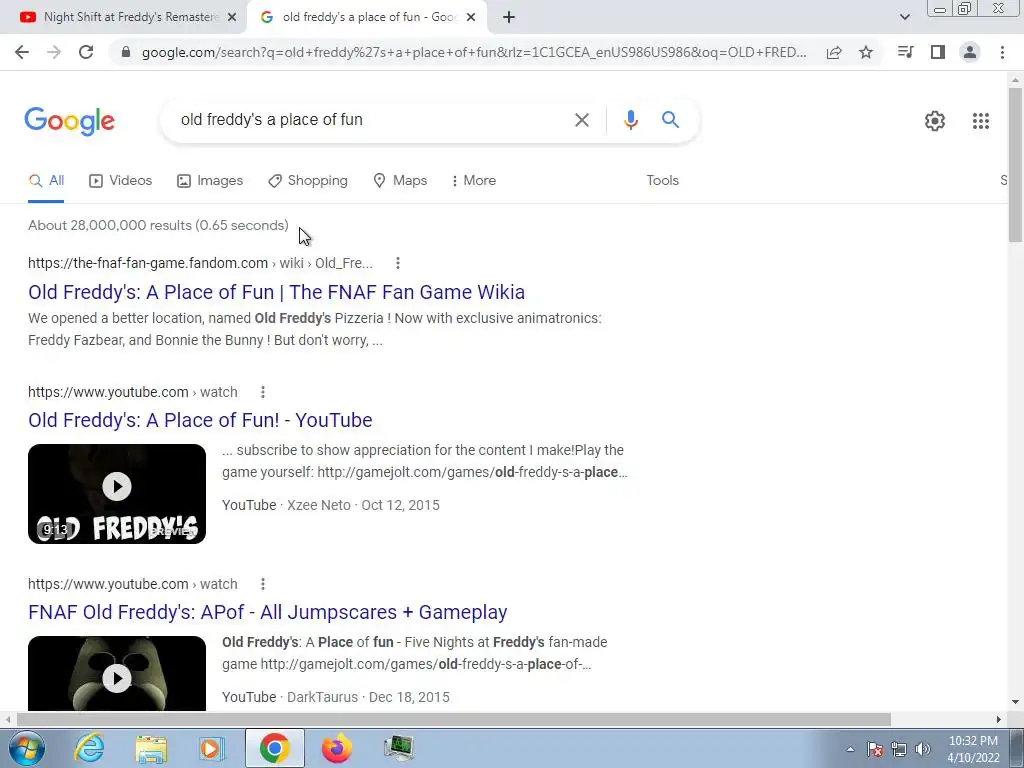Viewport: 1024px width, 768px height.
Task: Close the old freddy's Google search tab
Action: tap(471, 18)
